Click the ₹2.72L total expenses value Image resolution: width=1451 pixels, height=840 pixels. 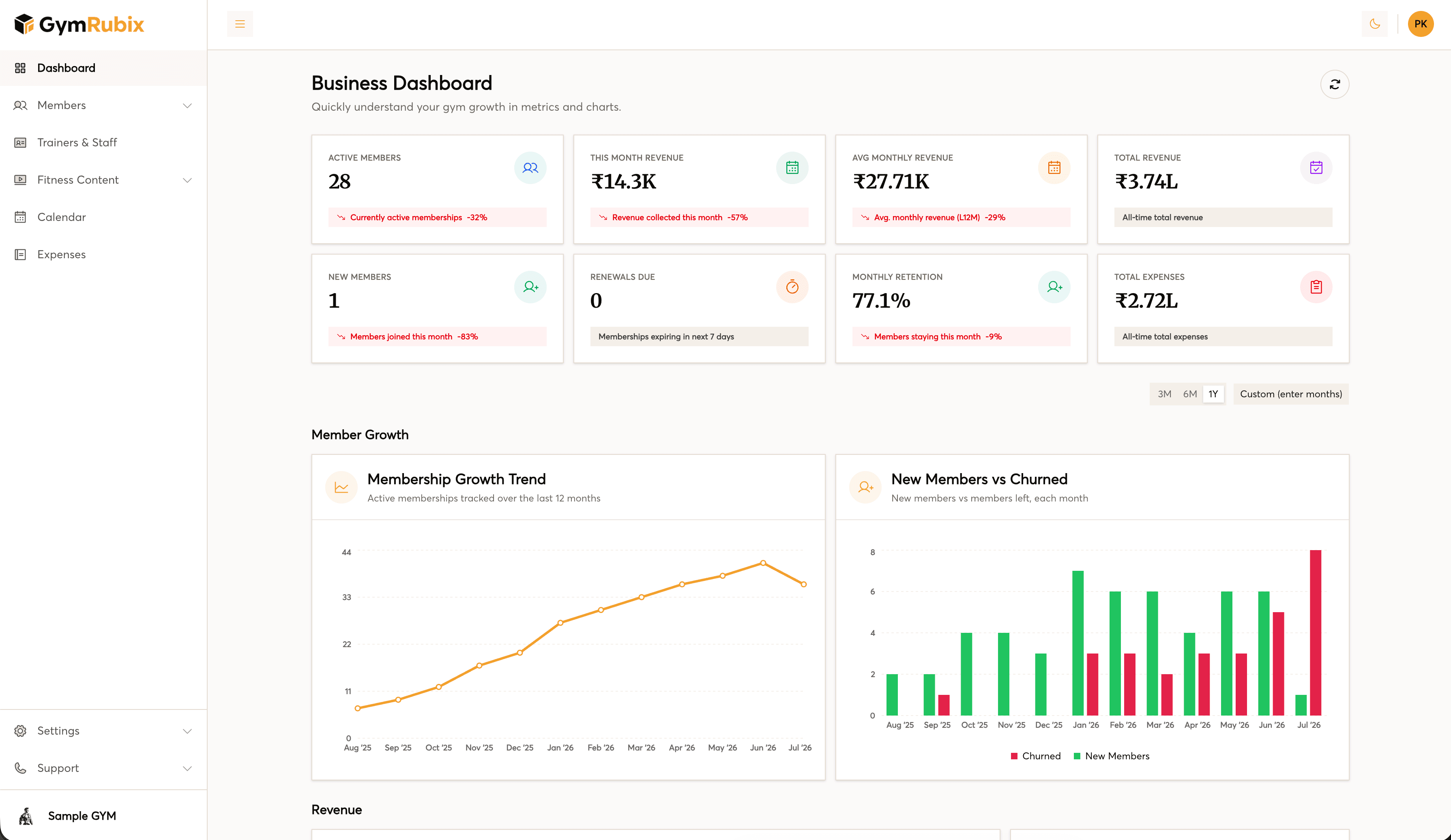(1146, 301)
